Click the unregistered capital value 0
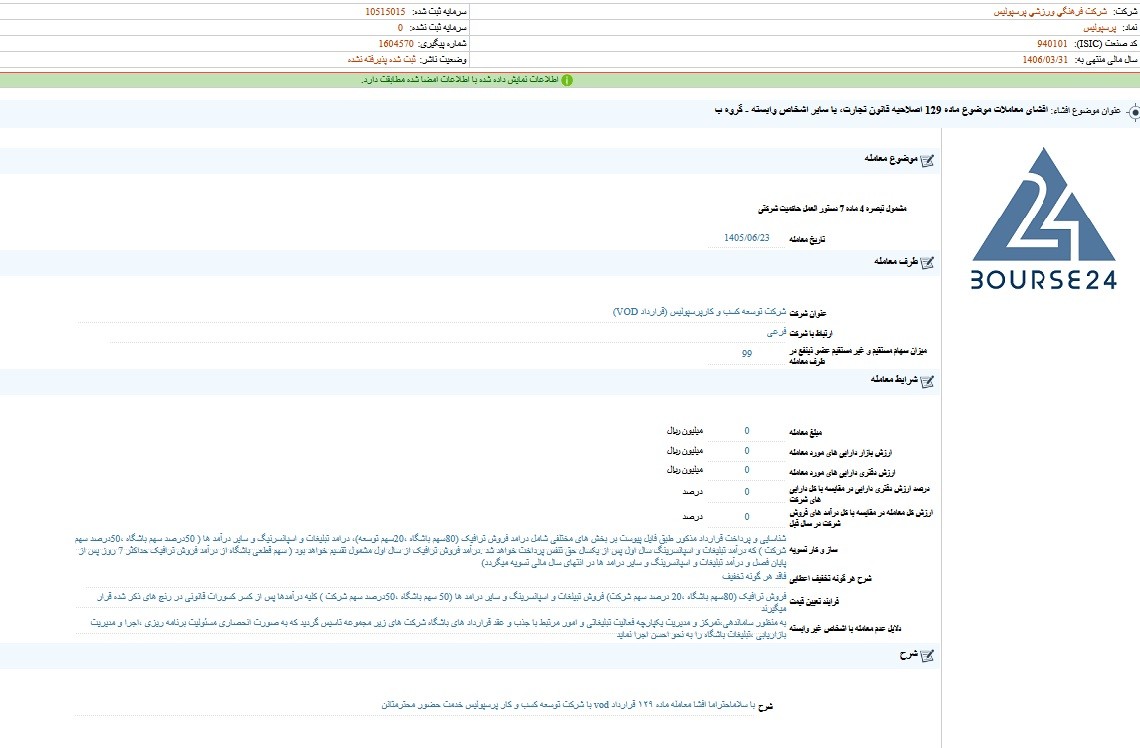Screen dimensions: 1140x748 click(400, 28)
